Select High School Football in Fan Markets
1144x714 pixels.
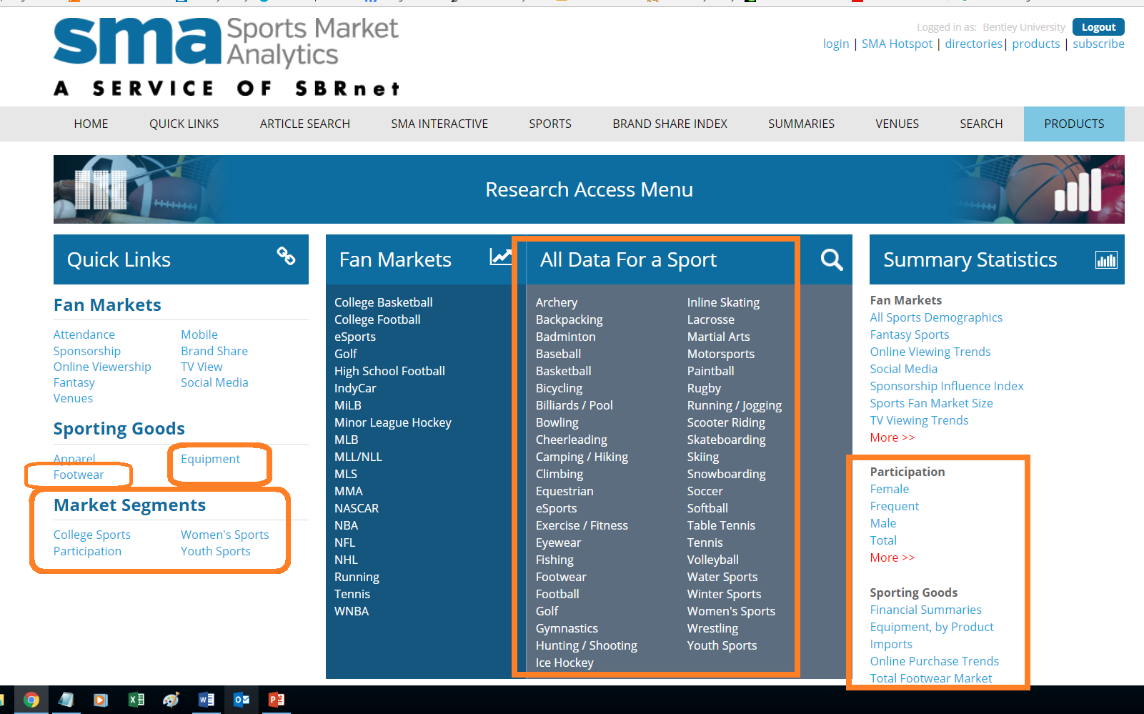click(x=390, y=371)
